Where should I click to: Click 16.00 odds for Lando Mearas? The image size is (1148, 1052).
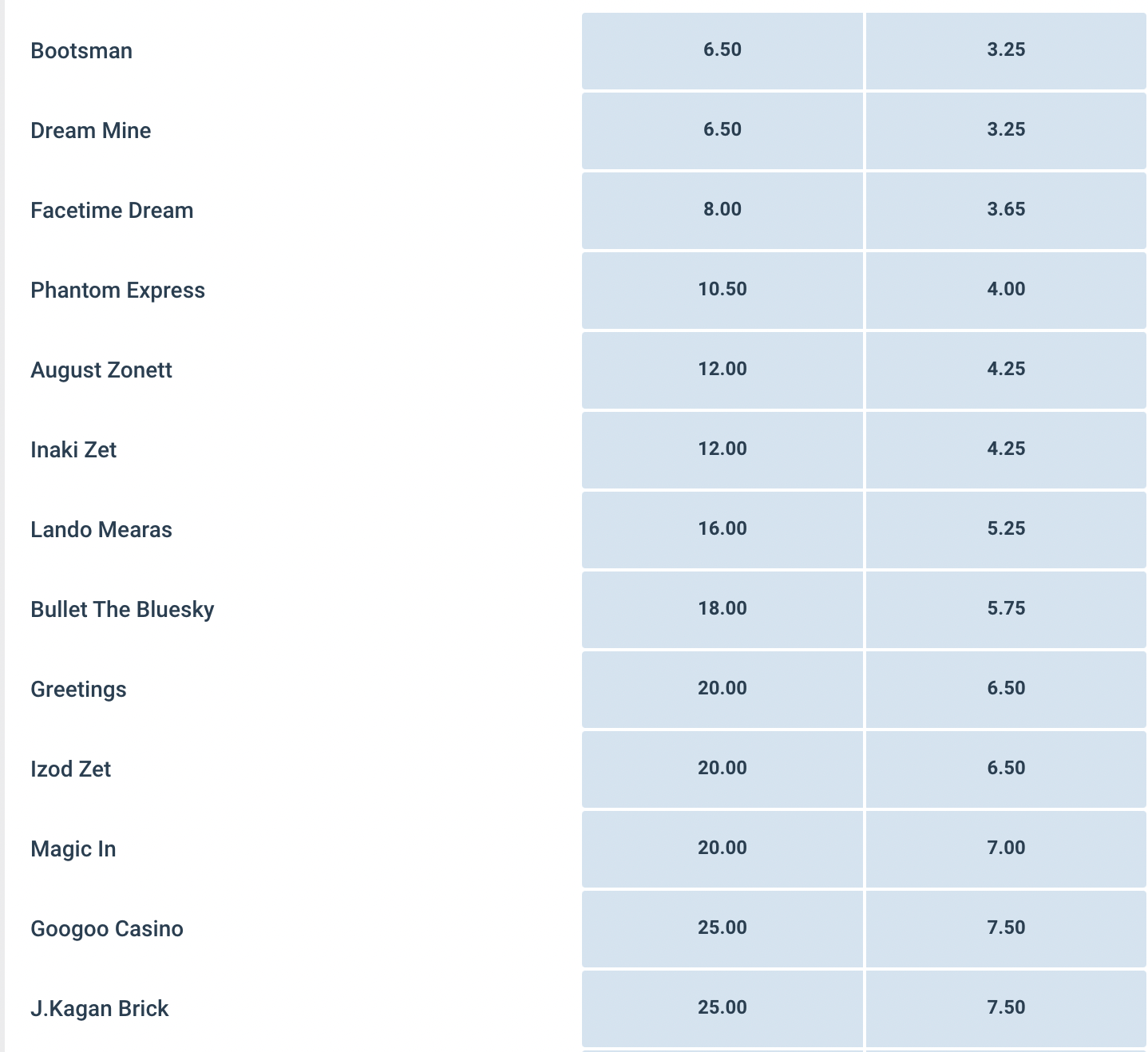pos(722,528)
